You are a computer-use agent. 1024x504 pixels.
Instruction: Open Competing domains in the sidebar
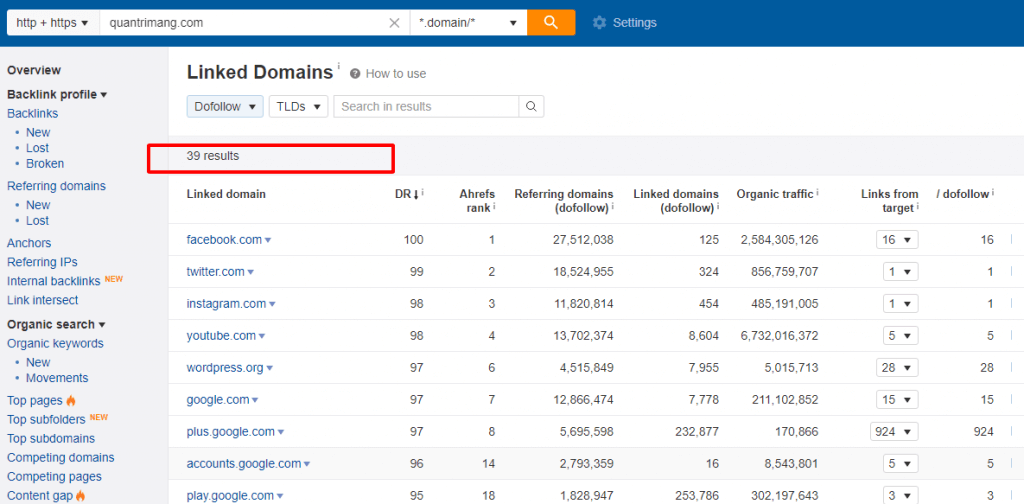[x=61, y=457]
